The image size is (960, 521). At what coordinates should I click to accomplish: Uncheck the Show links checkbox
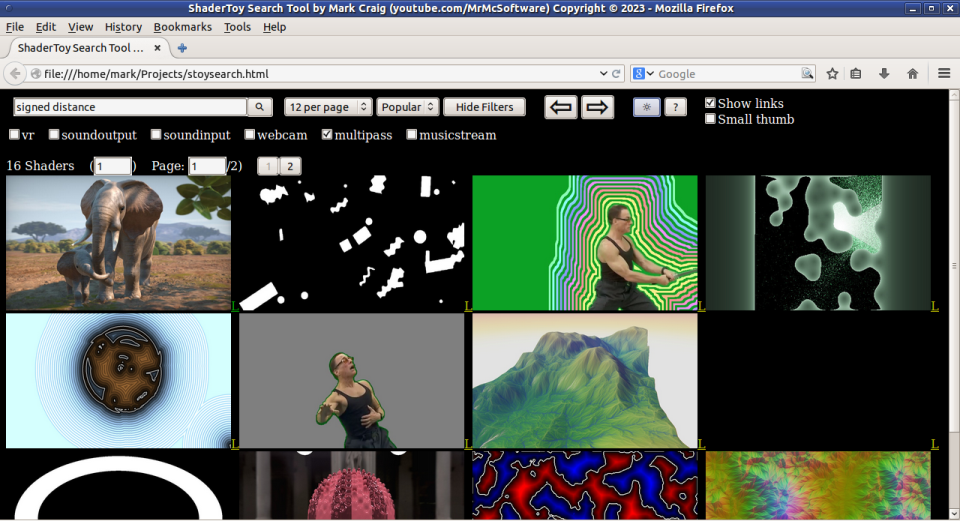tap(710, 103)
